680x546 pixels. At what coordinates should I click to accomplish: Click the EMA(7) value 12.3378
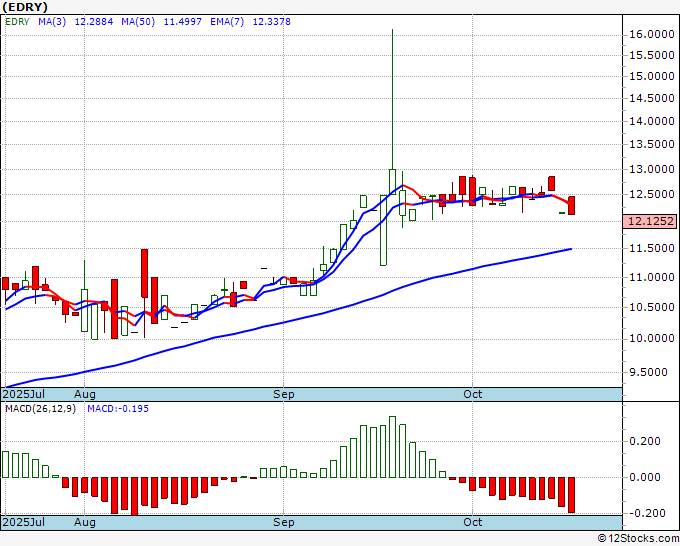click(271, 21)
